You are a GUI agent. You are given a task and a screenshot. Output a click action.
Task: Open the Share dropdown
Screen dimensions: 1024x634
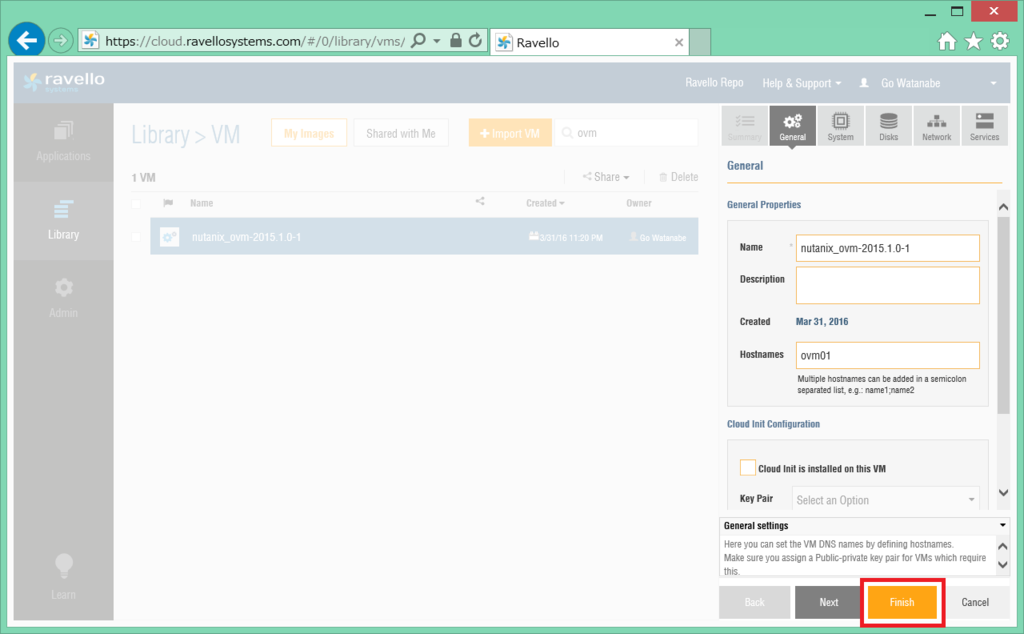pyautogui.click(x=606, y=177)
